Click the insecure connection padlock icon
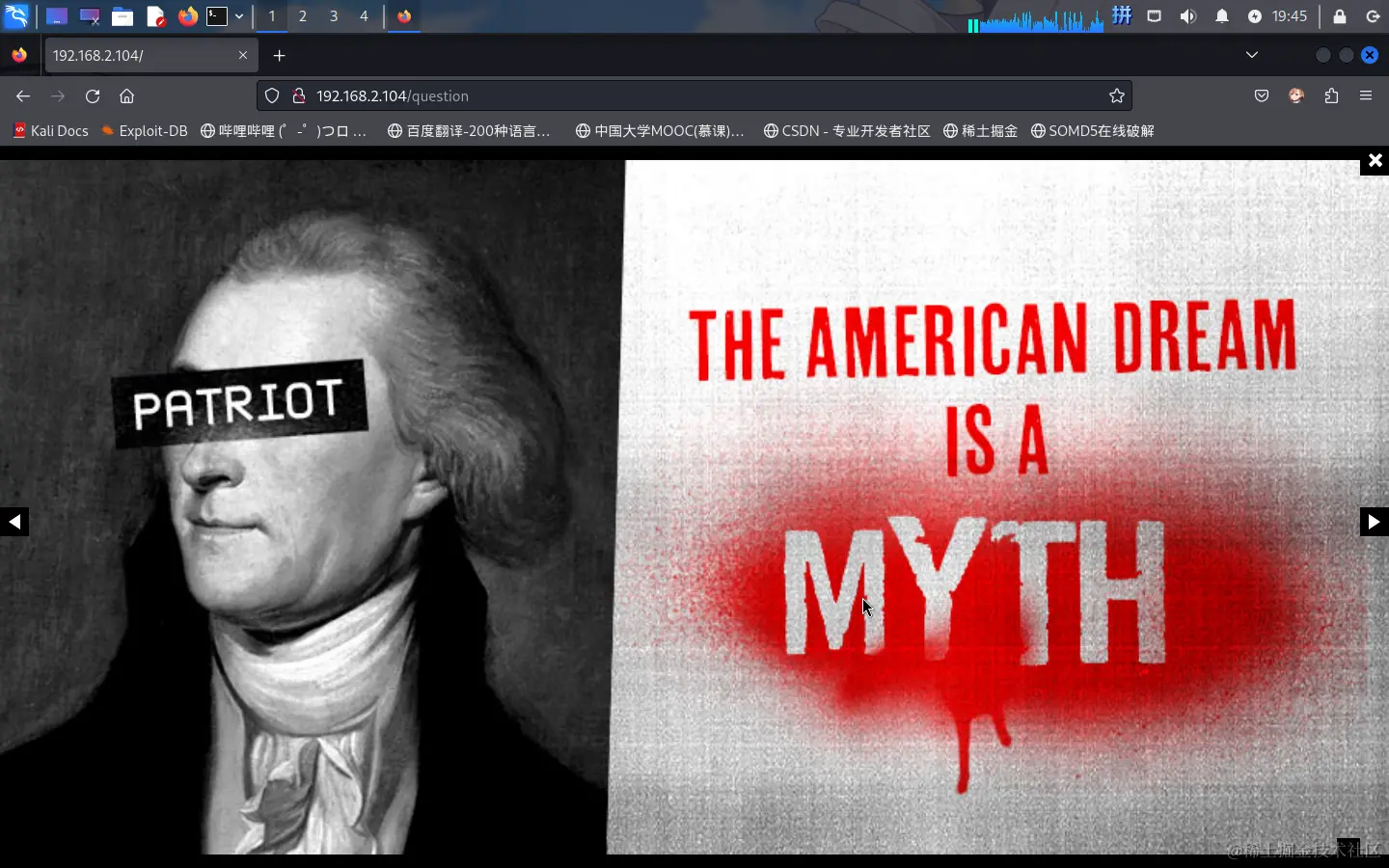Image resolution: width=1389 pixels, height=868 pixels. pyautogui.click(x=299, y=96)
